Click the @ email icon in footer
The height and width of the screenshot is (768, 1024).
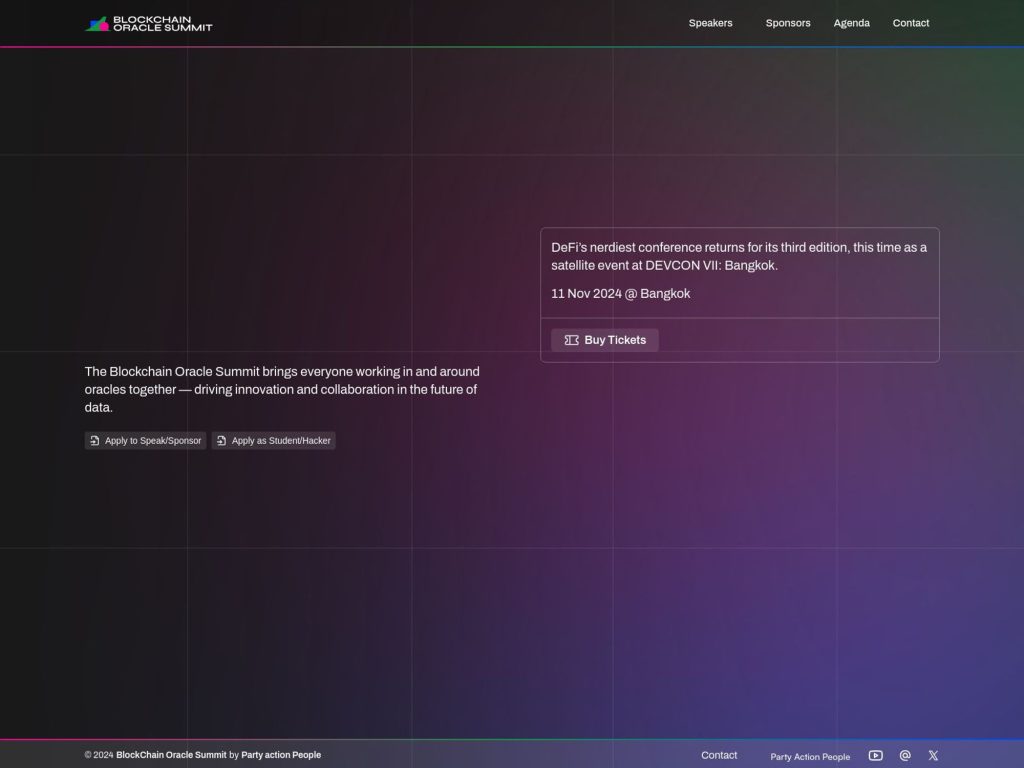point(905,756)
